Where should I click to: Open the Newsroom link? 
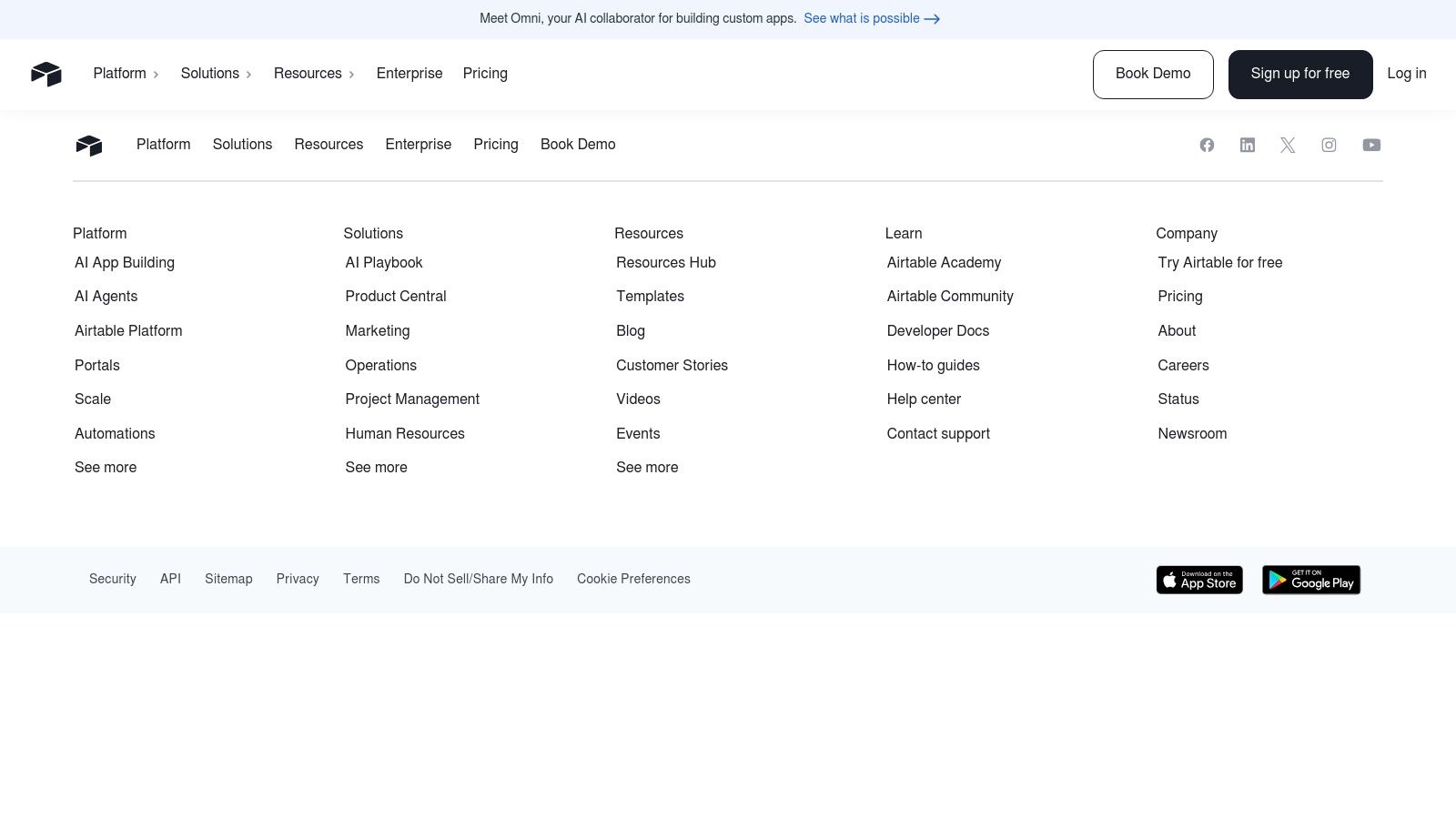(1192, 434)
